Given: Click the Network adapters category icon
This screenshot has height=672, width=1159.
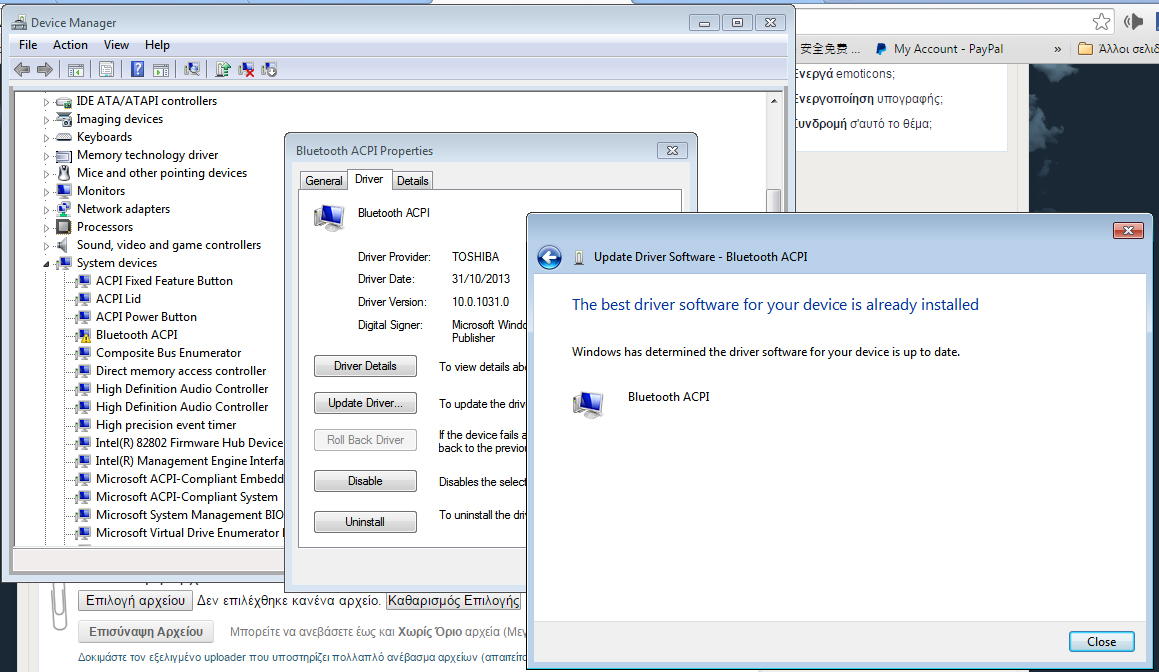Looking at the screenshot, I should point(64,209).
